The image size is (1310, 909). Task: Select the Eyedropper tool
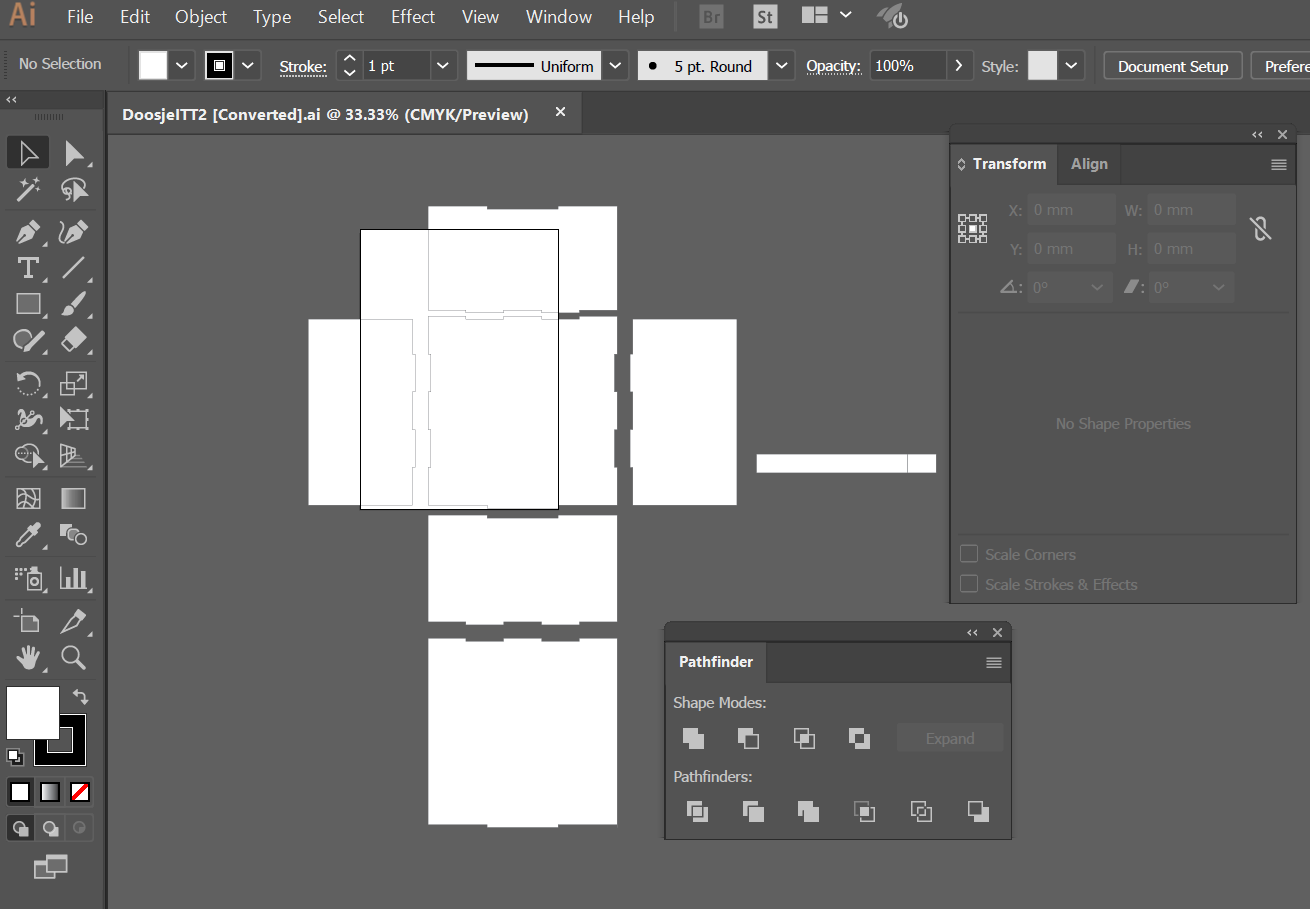pos(28,534)
